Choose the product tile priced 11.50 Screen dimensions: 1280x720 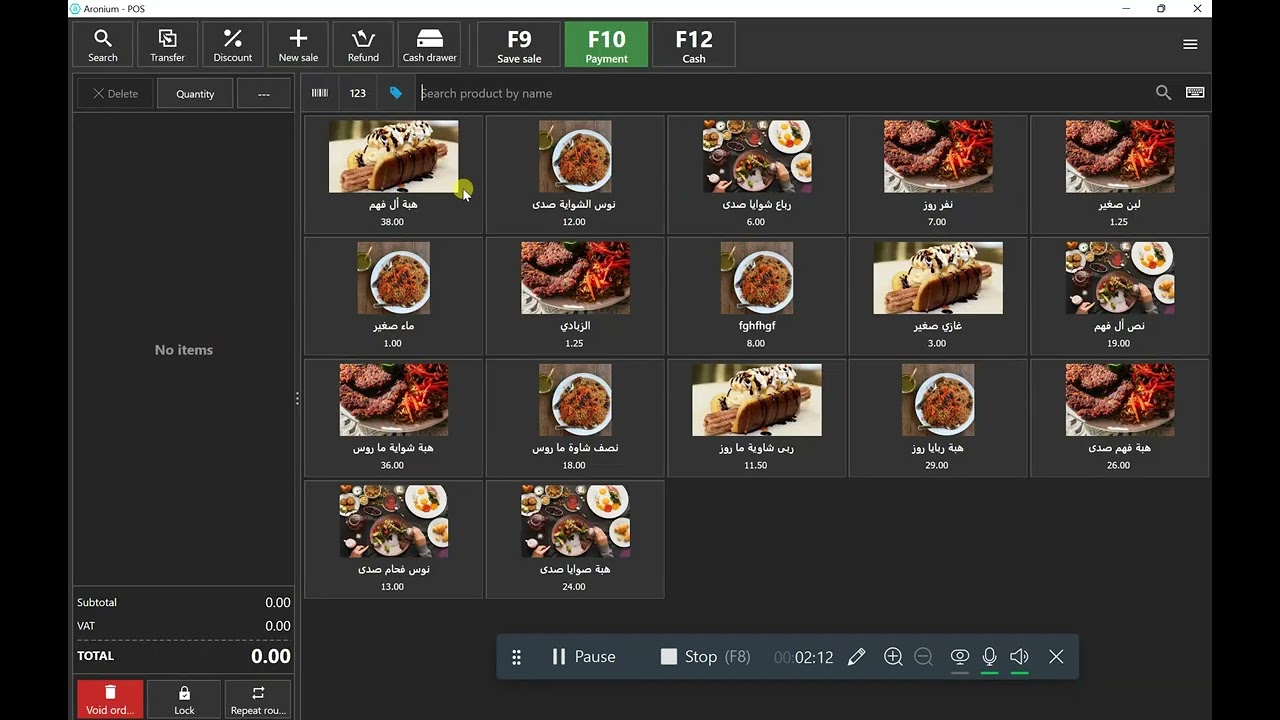pos(757,419)
